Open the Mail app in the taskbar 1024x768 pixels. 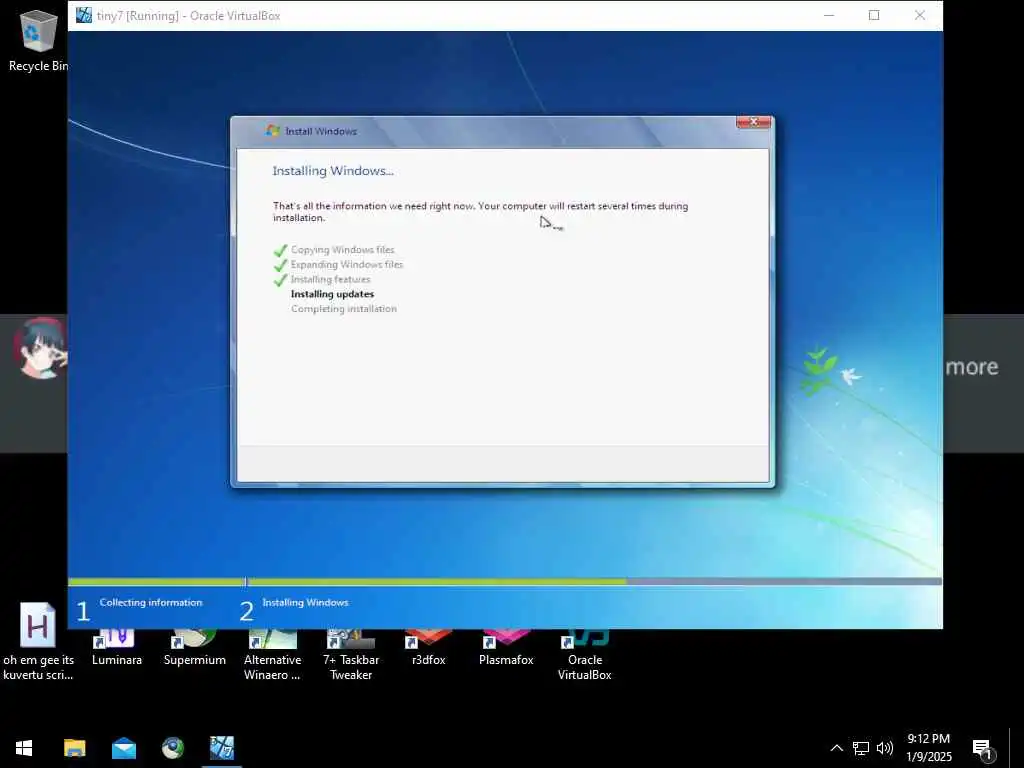click(123, 748)
